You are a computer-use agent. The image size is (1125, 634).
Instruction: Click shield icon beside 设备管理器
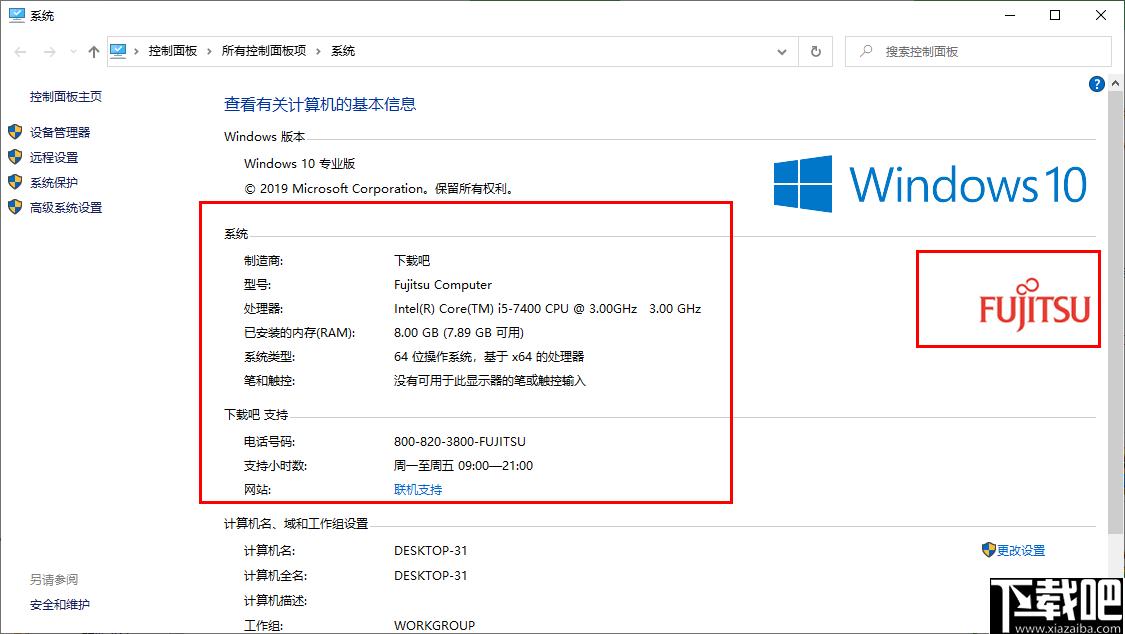pos(15,132)
